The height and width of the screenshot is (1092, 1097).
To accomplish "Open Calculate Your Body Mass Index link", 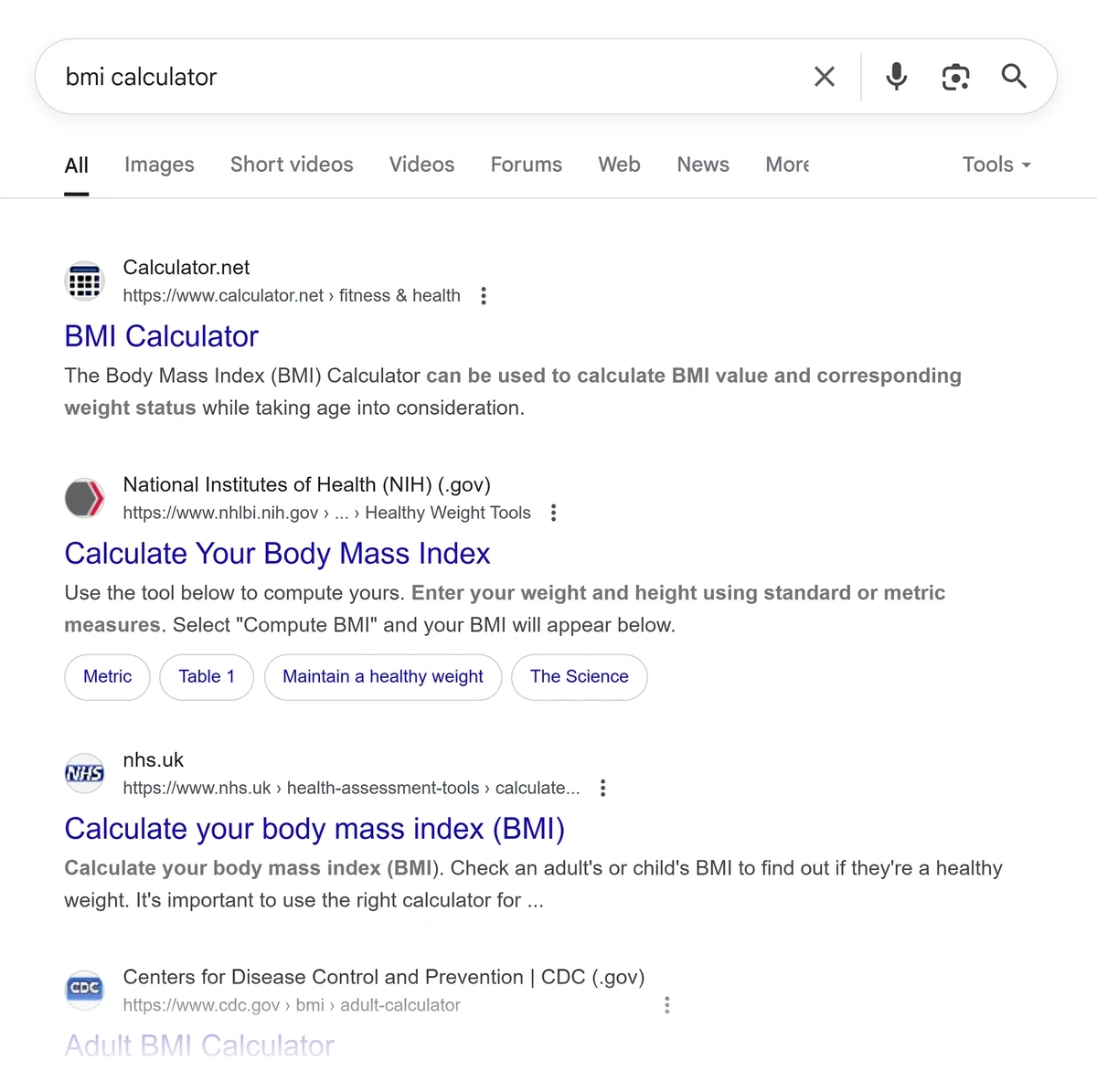I will 277,554.
